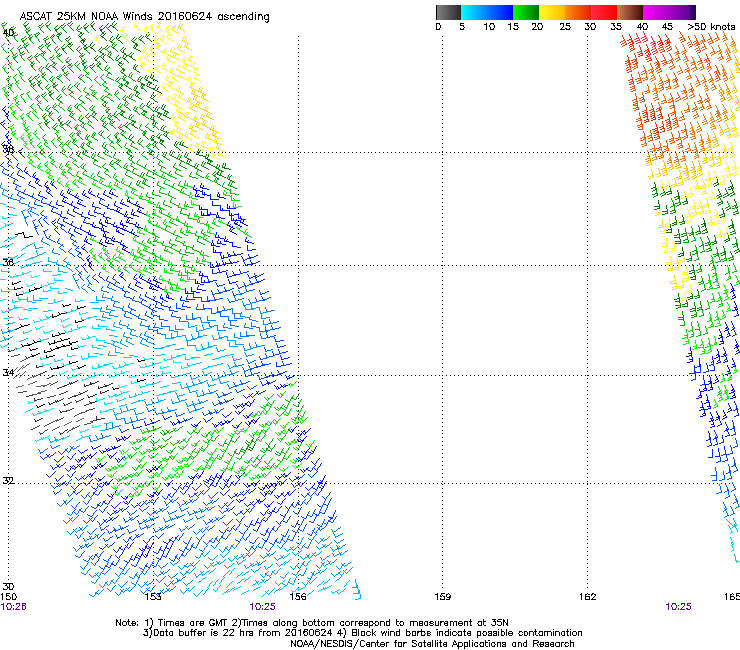Click the green 15-20 knots color bar segment
The width and height of the screenshot is (740, 650).
click(x=526, y=12)
